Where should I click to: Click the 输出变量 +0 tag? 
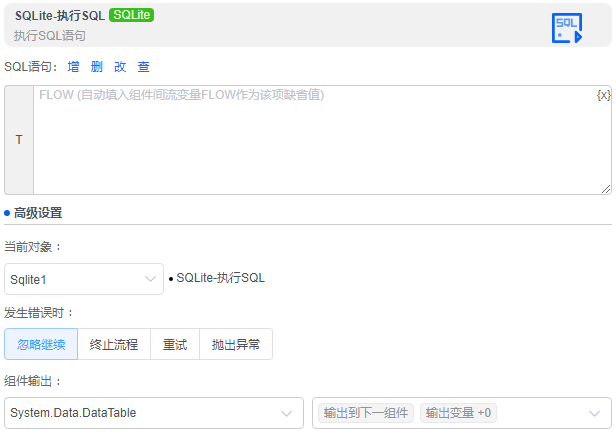(458, 413)
